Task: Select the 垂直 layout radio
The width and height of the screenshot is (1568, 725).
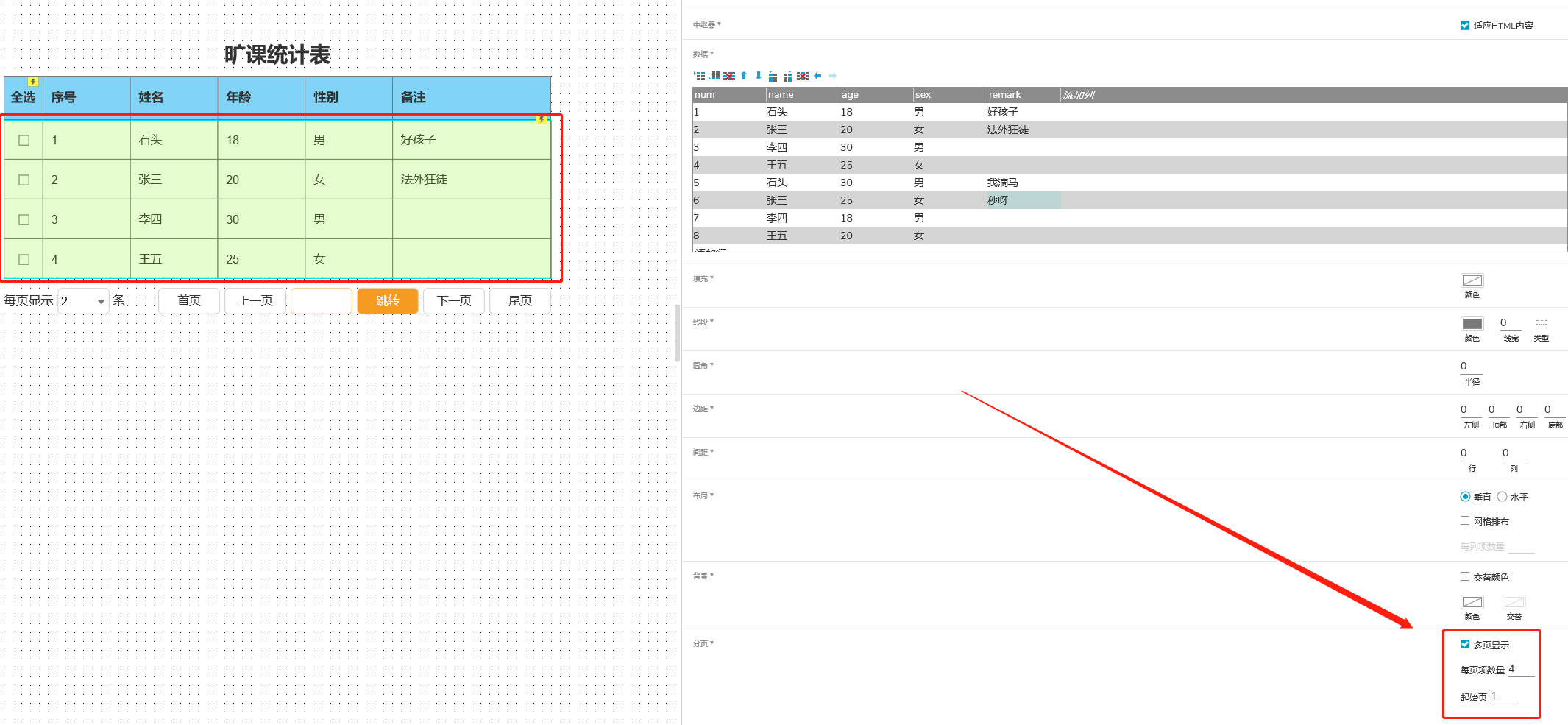Action: (1465, 497)
